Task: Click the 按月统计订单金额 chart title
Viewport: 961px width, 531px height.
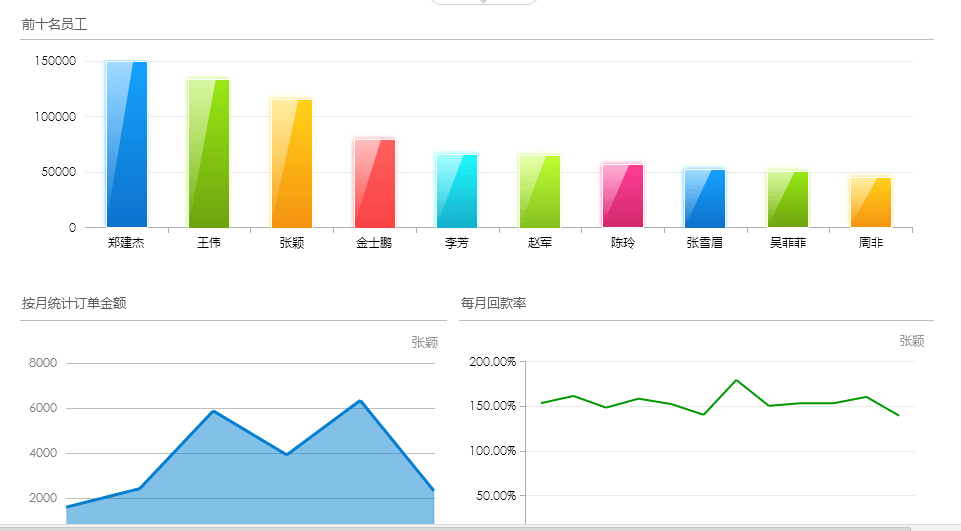Action: coord(73,303)
